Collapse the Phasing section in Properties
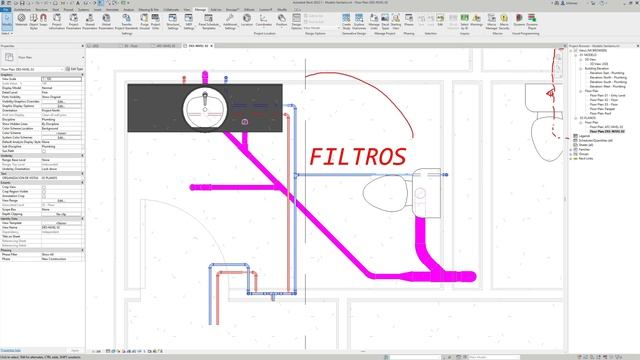 [x=82, y=250]
